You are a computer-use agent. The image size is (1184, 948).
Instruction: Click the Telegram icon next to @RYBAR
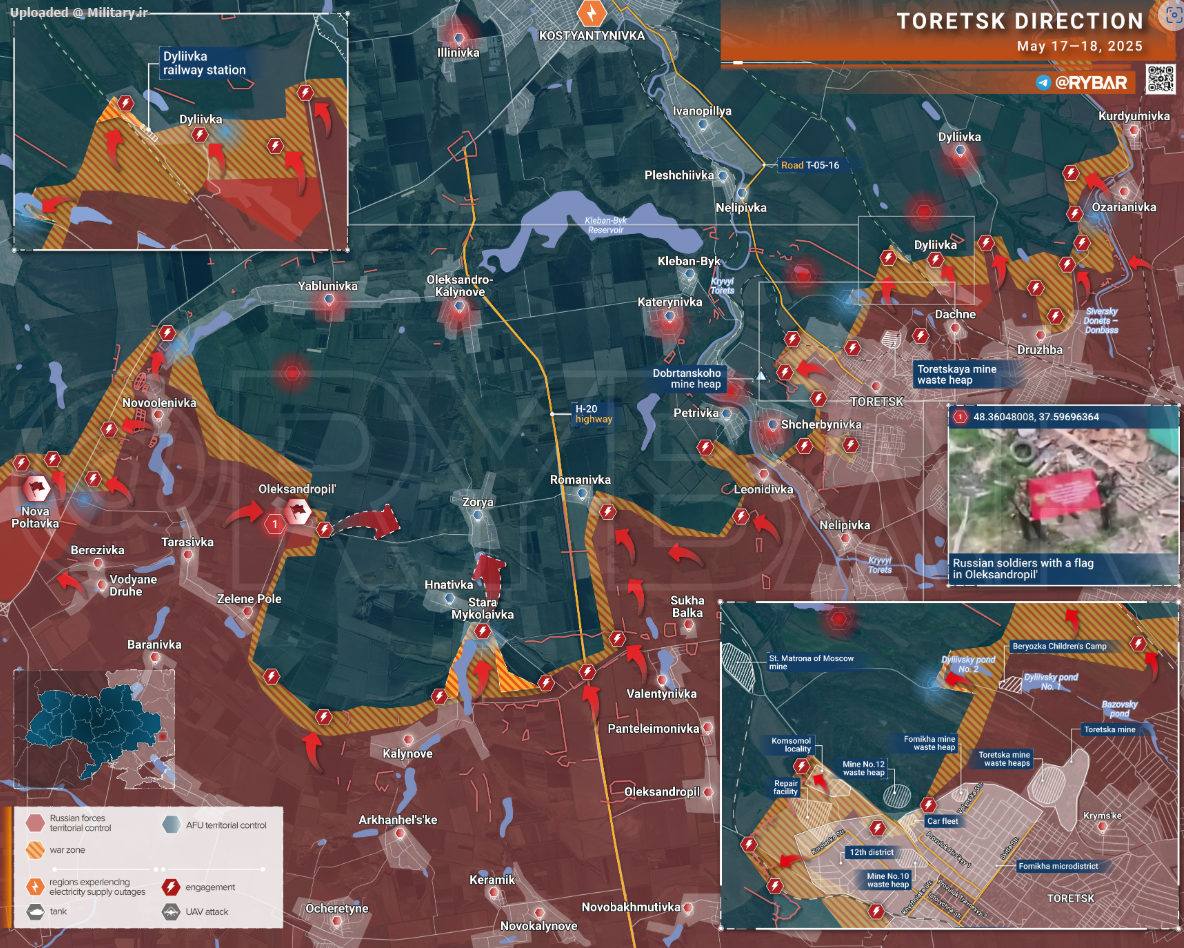(x=1044, y=82)
